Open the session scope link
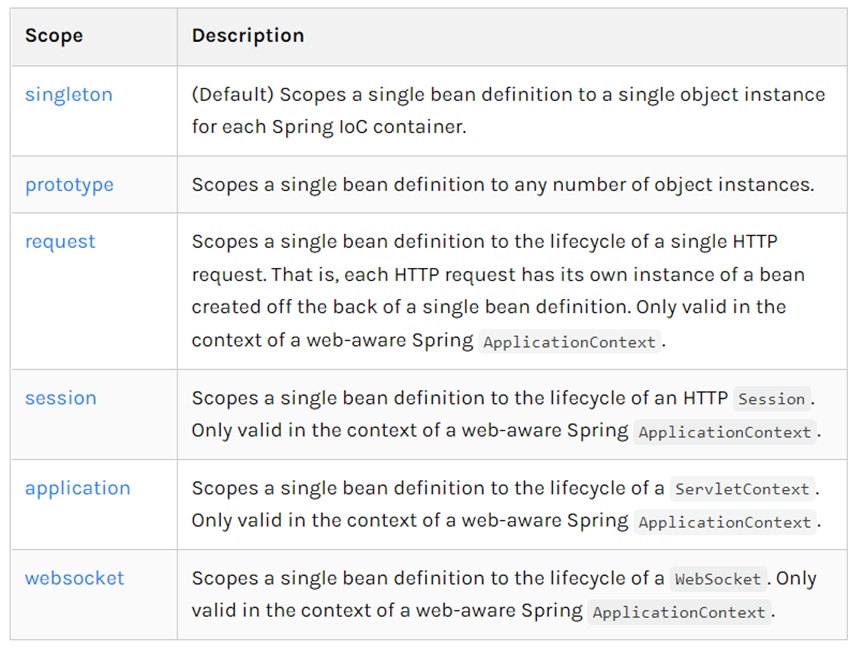This screenshot has height=652, width=865. point(61,398)
